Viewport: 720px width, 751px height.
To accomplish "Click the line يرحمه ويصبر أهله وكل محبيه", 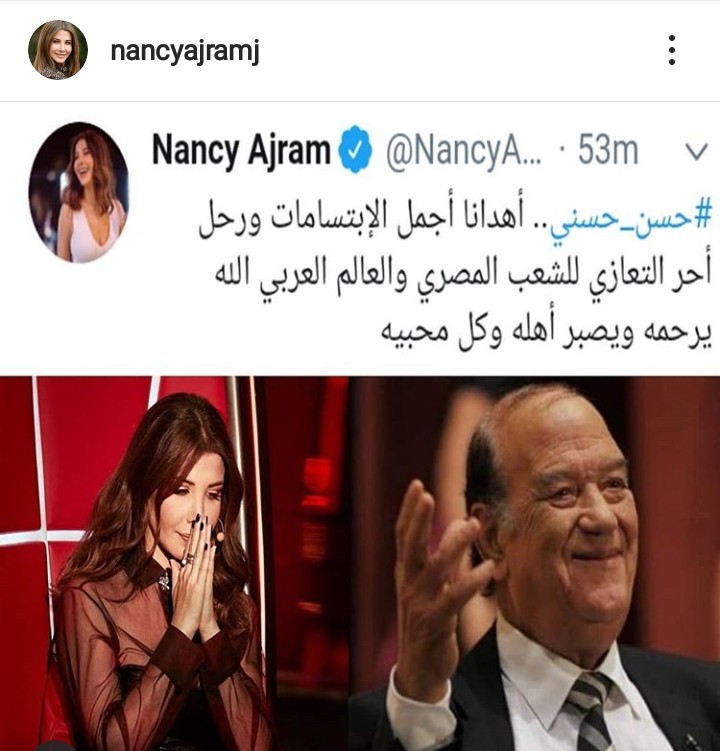I will pos(546,332).
